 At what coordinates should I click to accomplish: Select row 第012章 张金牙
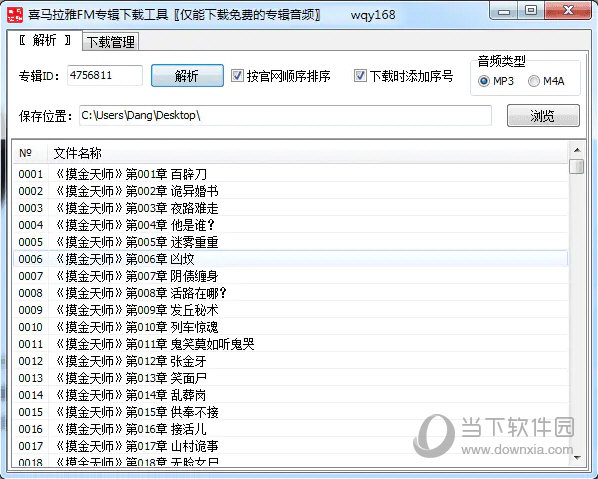tap(291, 361)
